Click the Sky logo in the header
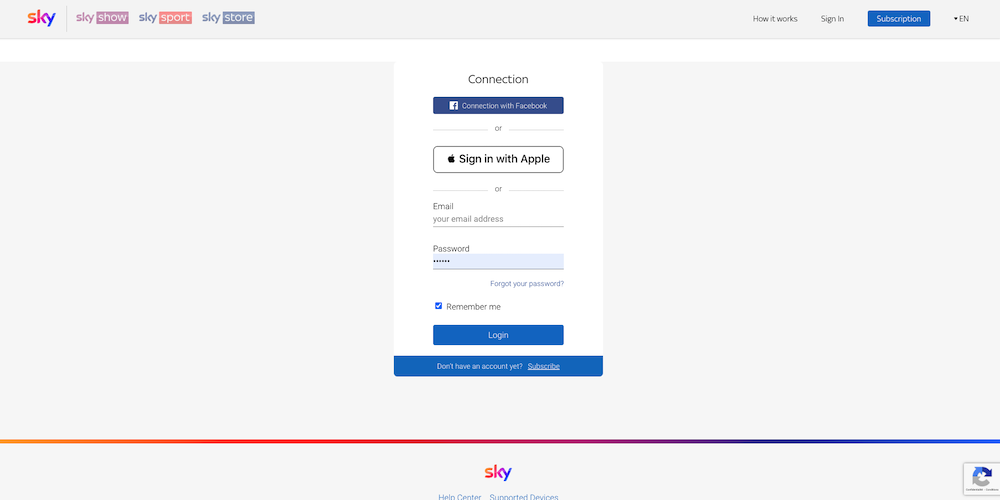This screenshot has width=1000, height=500. pos(41,18)
